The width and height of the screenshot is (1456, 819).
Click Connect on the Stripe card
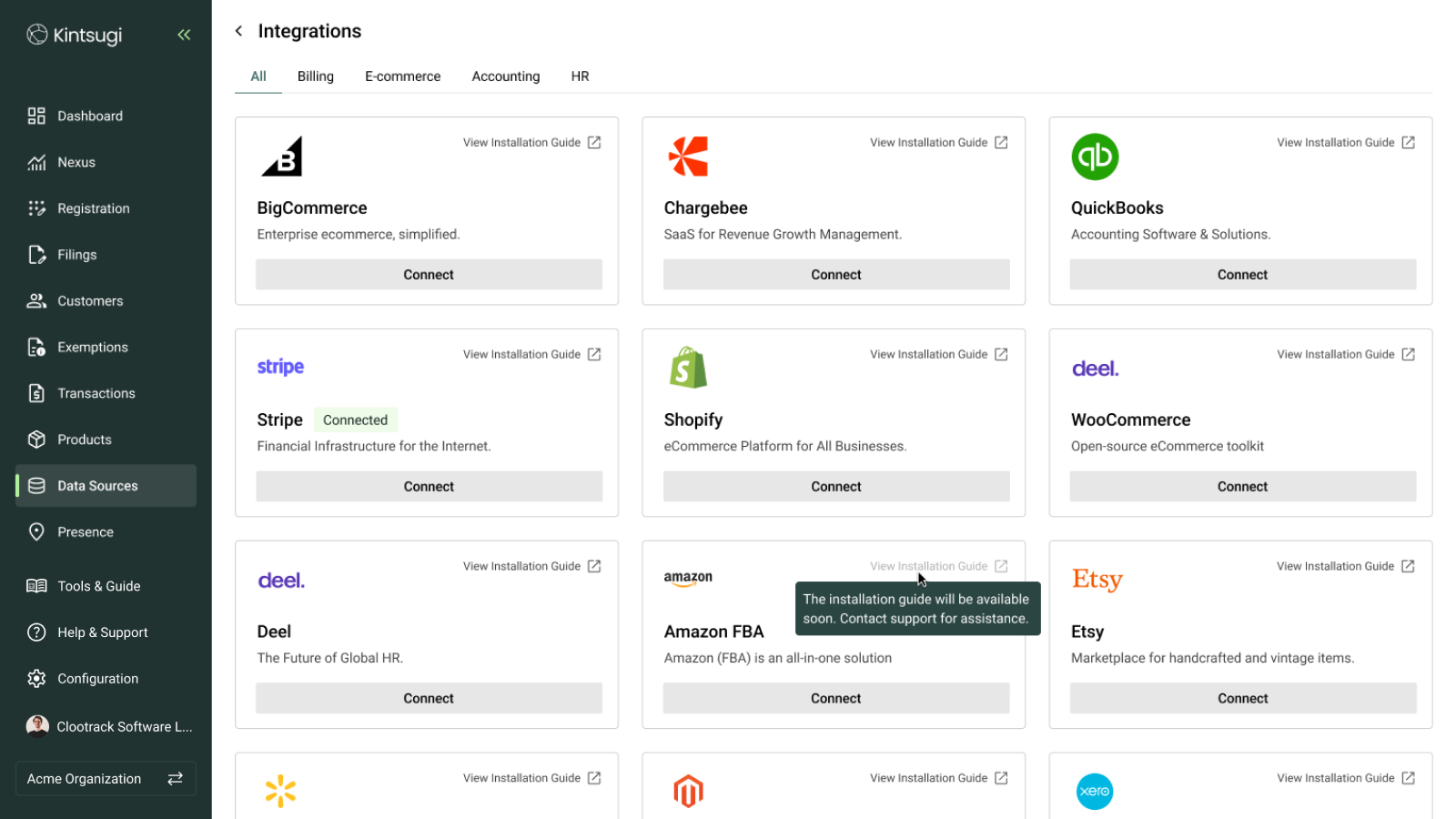tap(429, 487)
